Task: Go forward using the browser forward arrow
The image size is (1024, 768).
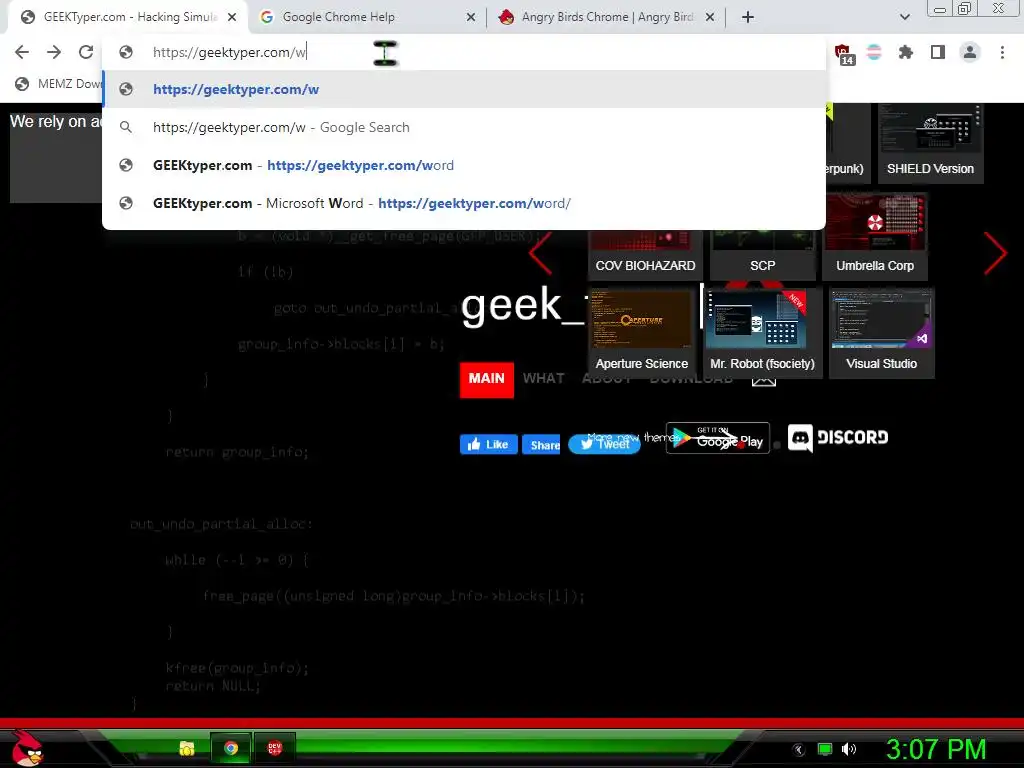Action: coord(54,52)
